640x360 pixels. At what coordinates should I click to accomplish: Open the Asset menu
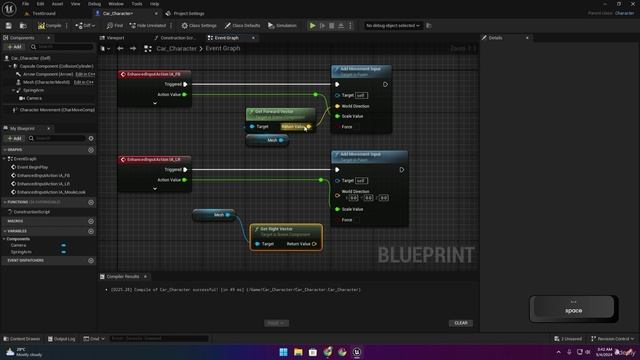pyautogui.click(x=57, y=4)
